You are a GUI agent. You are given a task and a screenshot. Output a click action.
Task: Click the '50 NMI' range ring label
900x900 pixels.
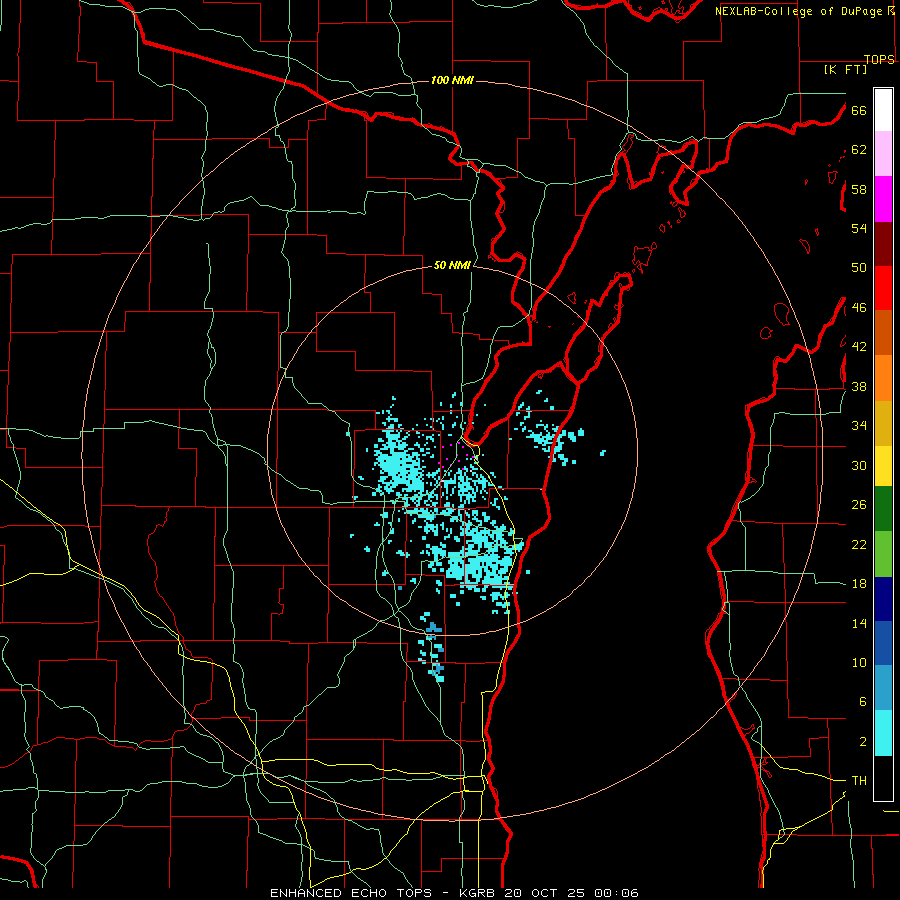(452, 265)
